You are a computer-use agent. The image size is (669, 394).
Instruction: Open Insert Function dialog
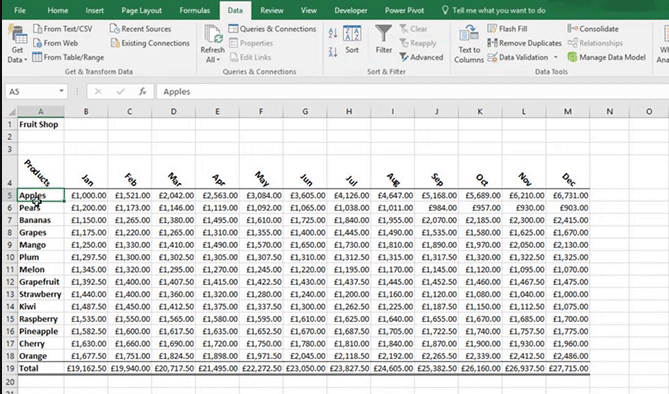(x=143, y=91)
